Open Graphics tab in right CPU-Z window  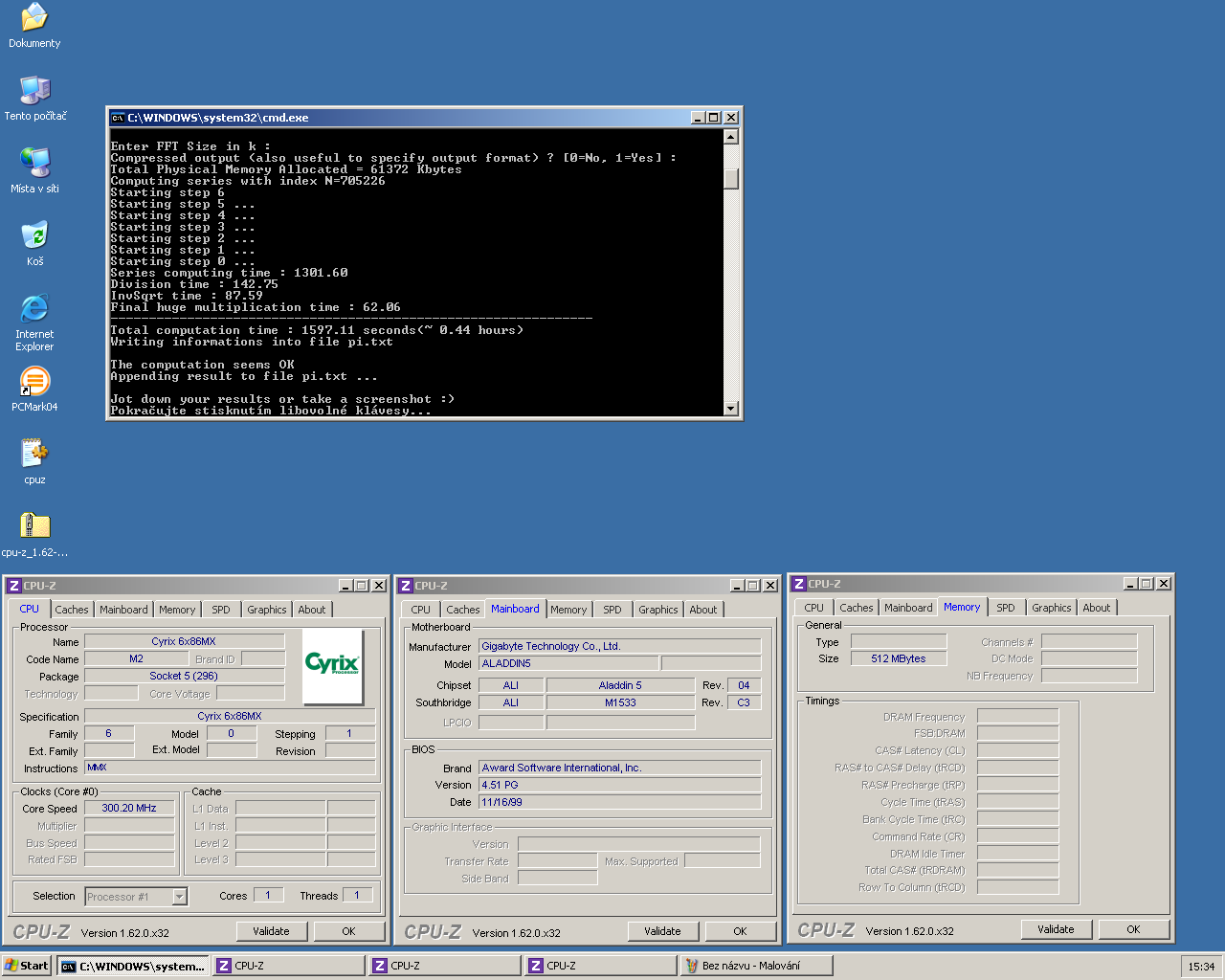[1052, 608]
